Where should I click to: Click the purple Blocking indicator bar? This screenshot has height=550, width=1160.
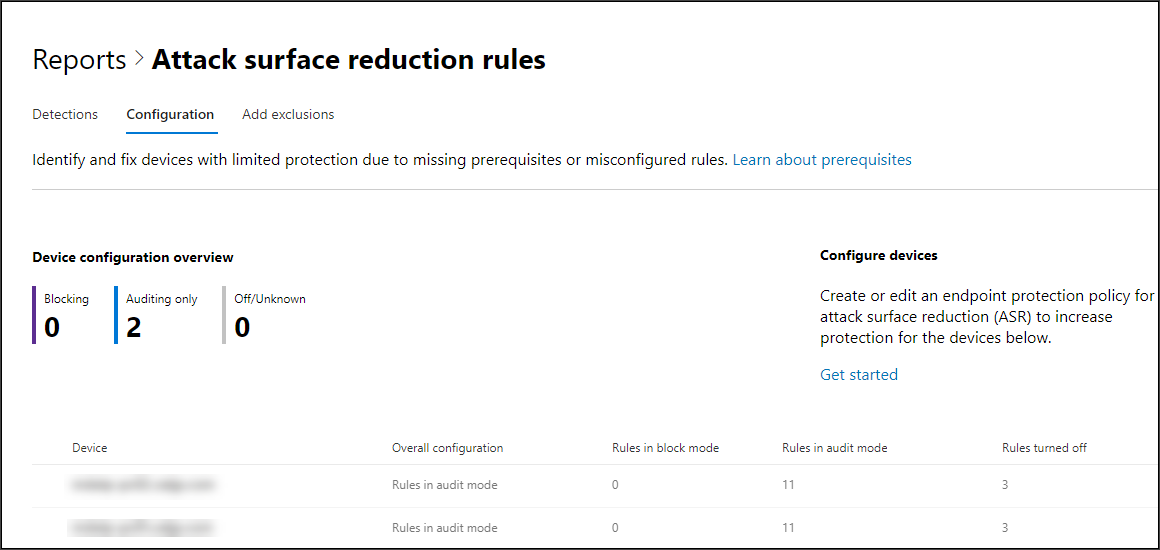click(x=34, y=315)
